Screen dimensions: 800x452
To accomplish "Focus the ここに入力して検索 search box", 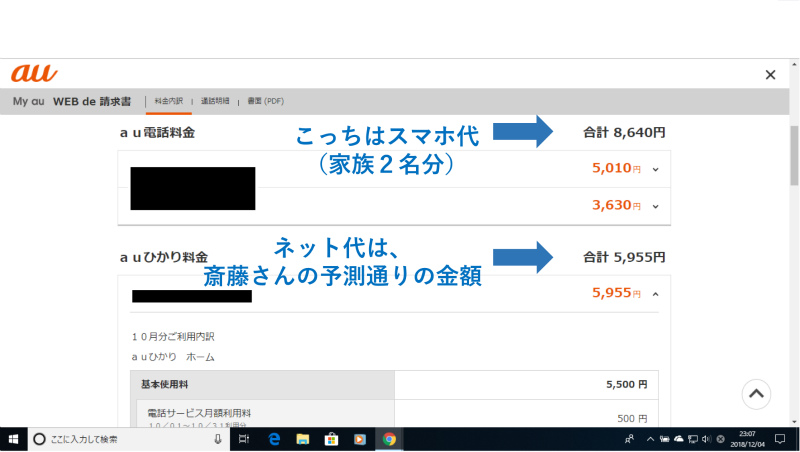I will [x=129, y=439].
